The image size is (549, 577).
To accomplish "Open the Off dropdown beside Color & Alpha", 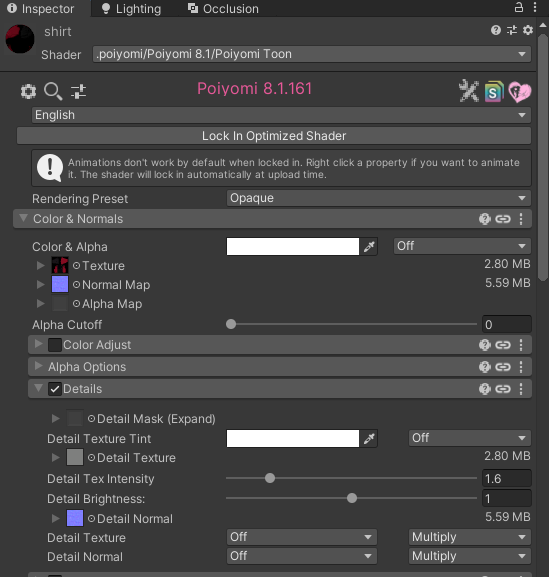I will pos(462,246).
